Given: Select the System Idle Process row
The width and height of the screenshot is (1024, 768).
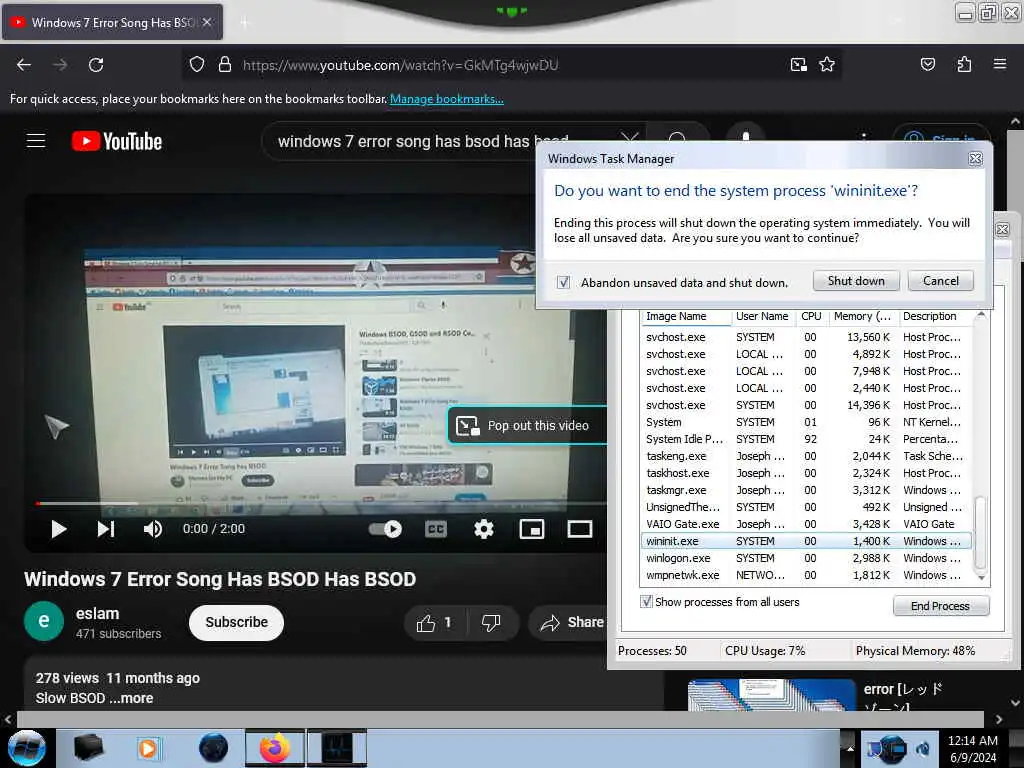Looking at the screenshot, I should pyautogui.click(x=806, y=440).
